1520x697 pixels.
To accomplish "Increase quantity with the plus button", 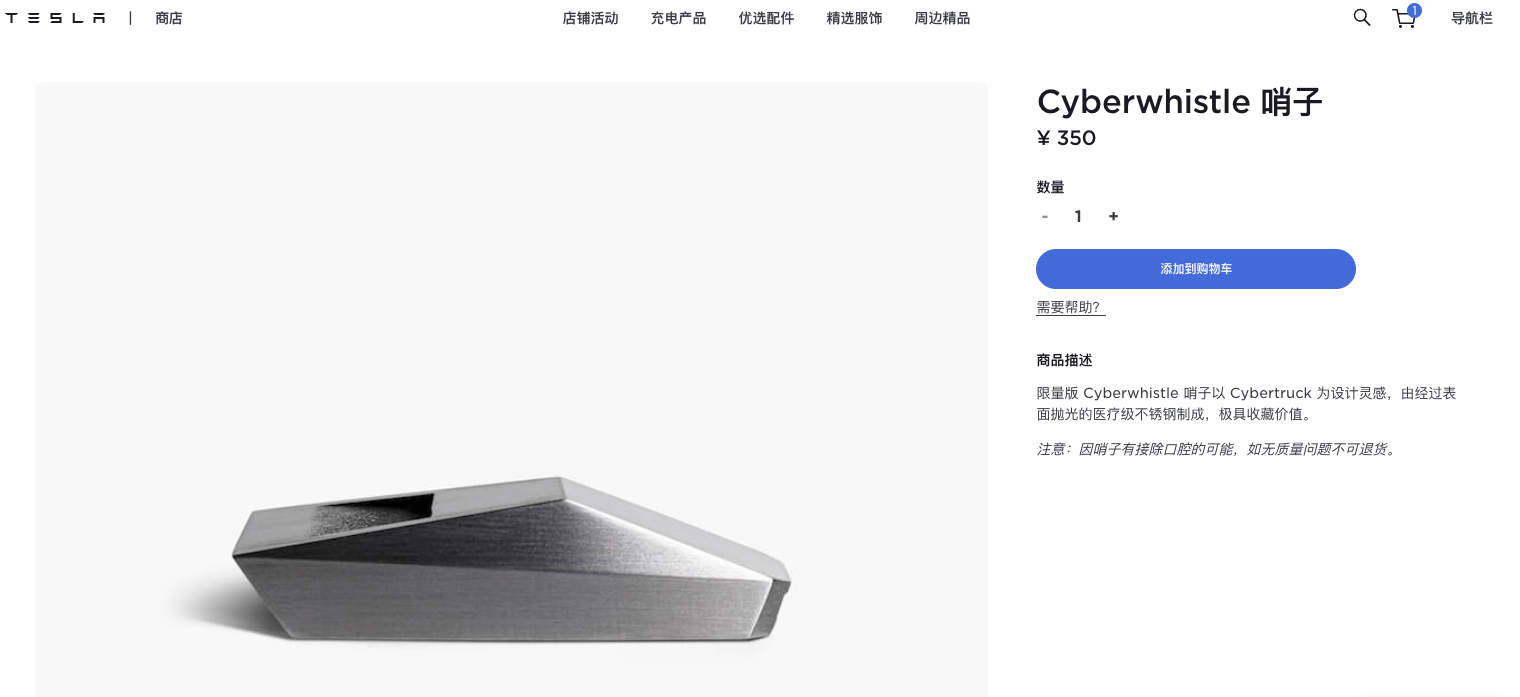I will pos(1113,216).
